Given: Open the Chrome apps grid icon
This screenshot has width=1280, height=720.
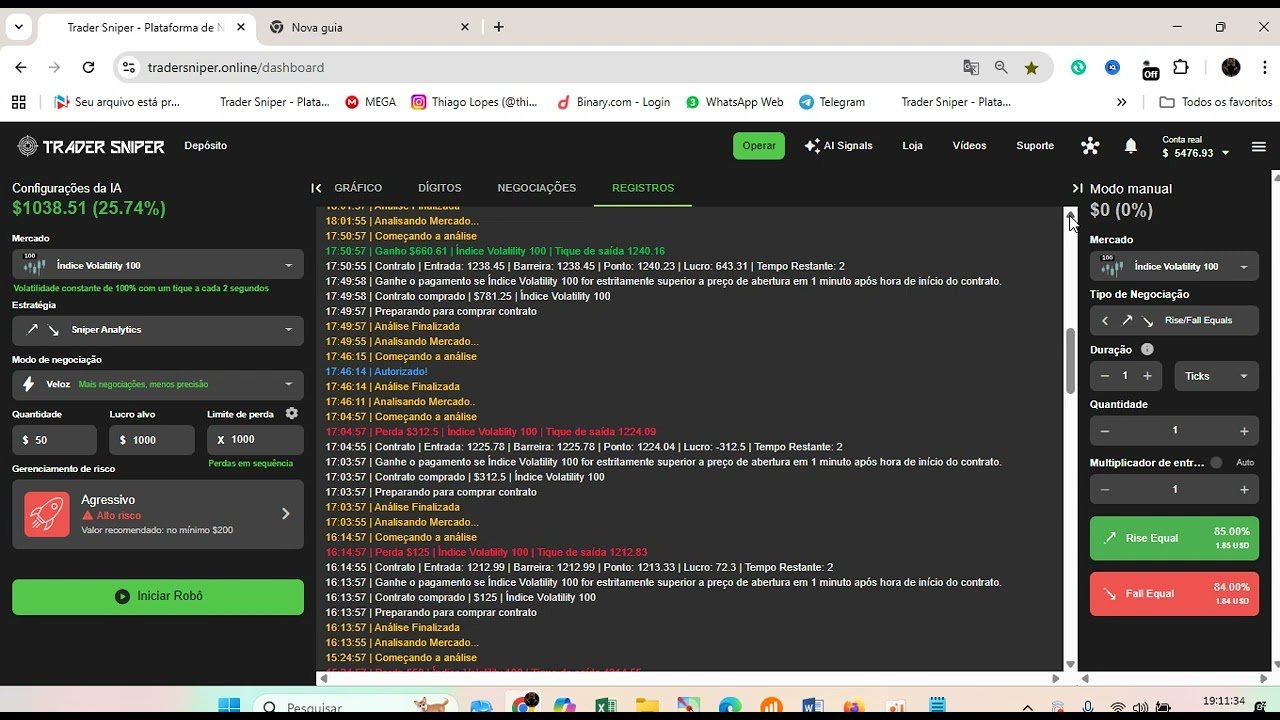Looking at the screenshot, I should 18,102.
